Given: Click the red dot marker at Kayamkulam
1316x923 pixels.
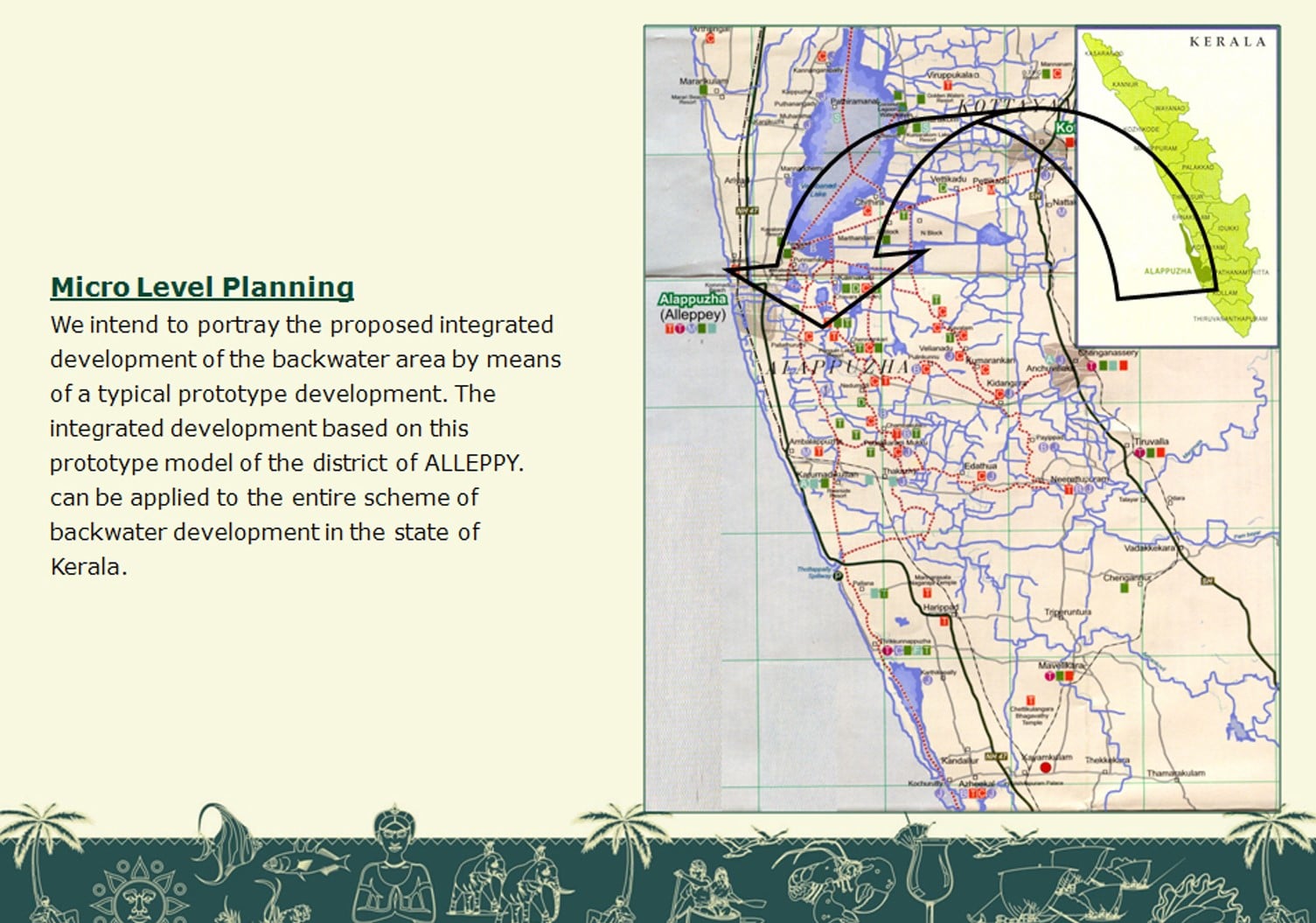Looking at the screenshot, I should 1044,767.
